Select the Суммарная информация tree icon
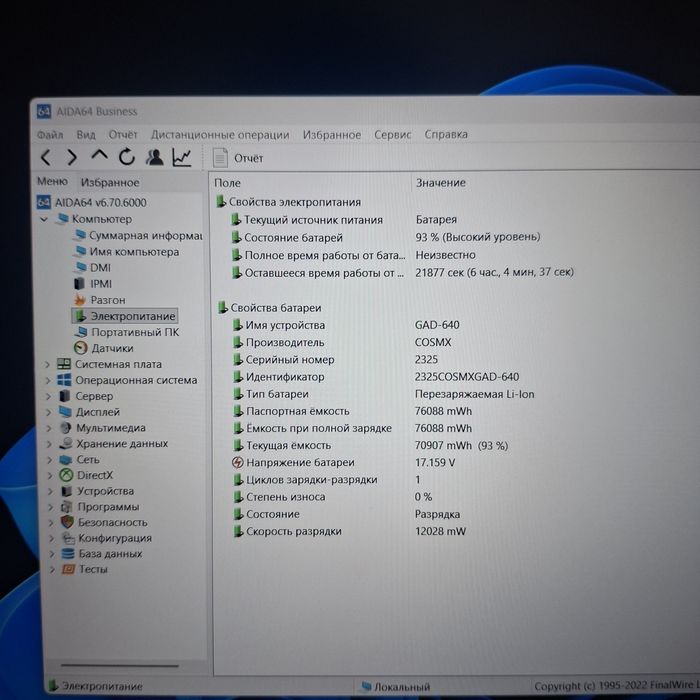The width and height of the screenshot is (700, 700). (x=80, y=235)
